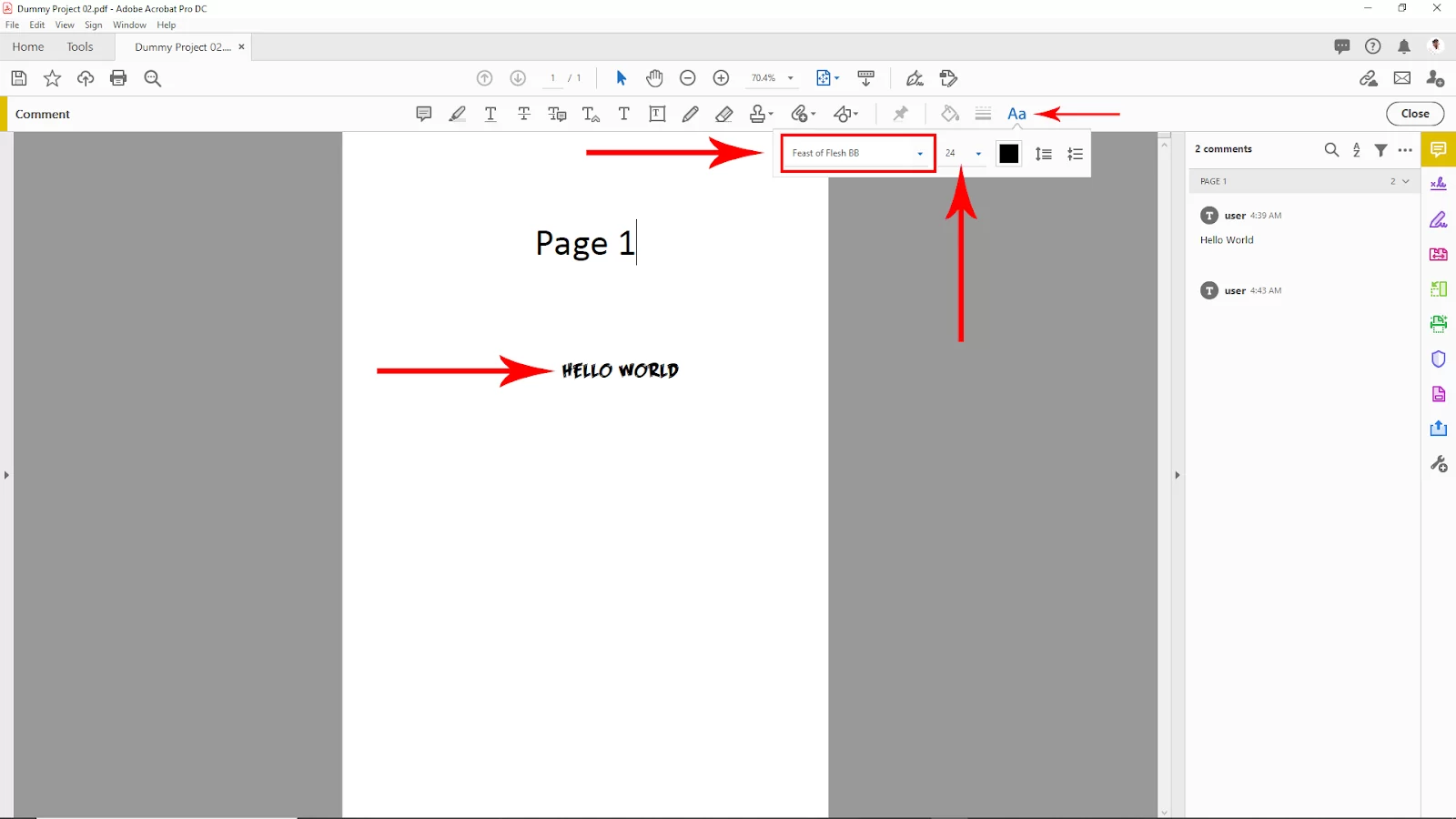Open the font size 24 dropdown
The height and width of the screenshot is (819, 1456).
pos(964,153)
